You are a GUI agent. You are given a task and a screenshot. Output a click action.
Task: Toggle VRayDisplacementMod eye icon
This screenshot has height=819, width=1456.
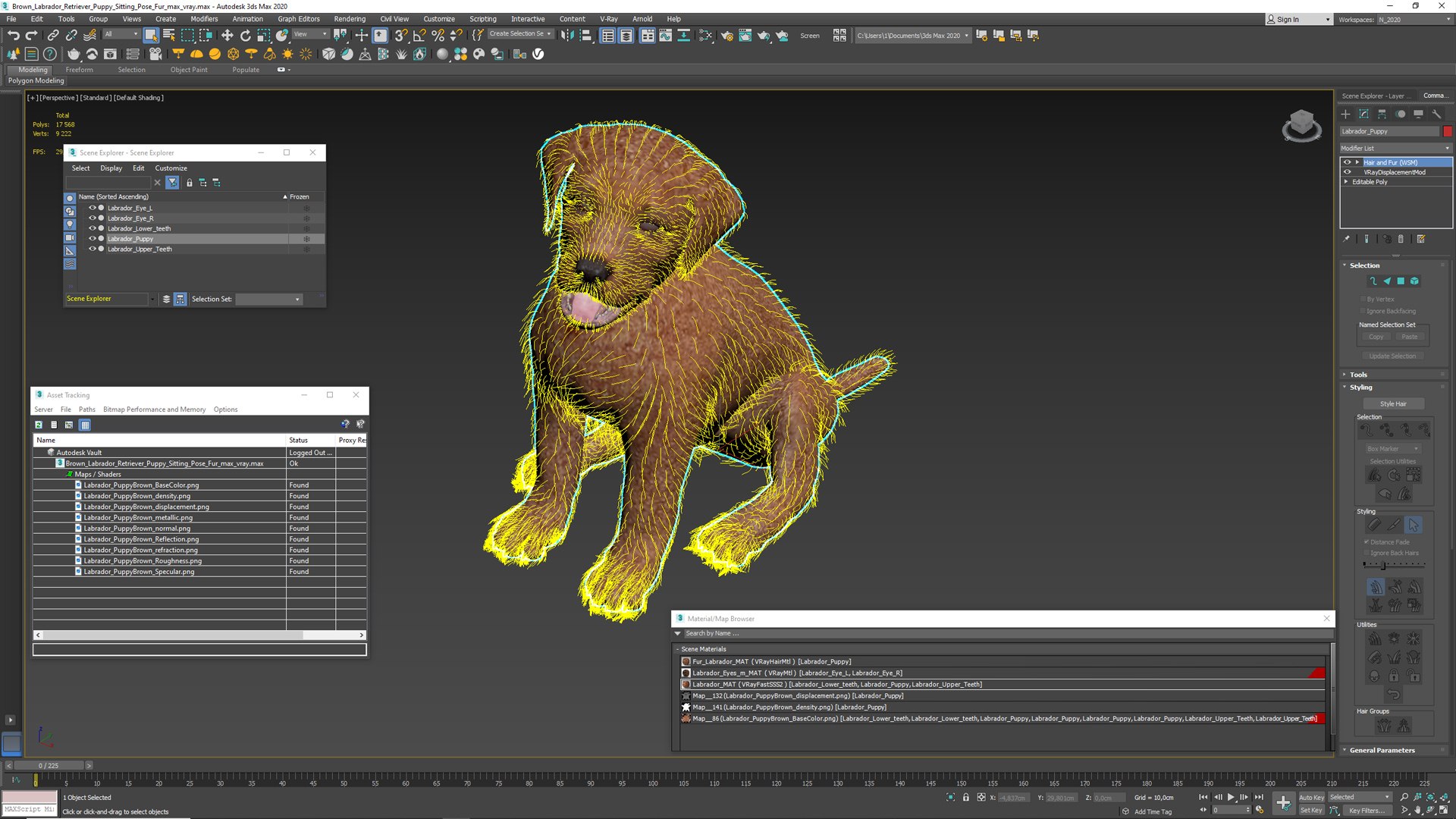point(1348,172)
